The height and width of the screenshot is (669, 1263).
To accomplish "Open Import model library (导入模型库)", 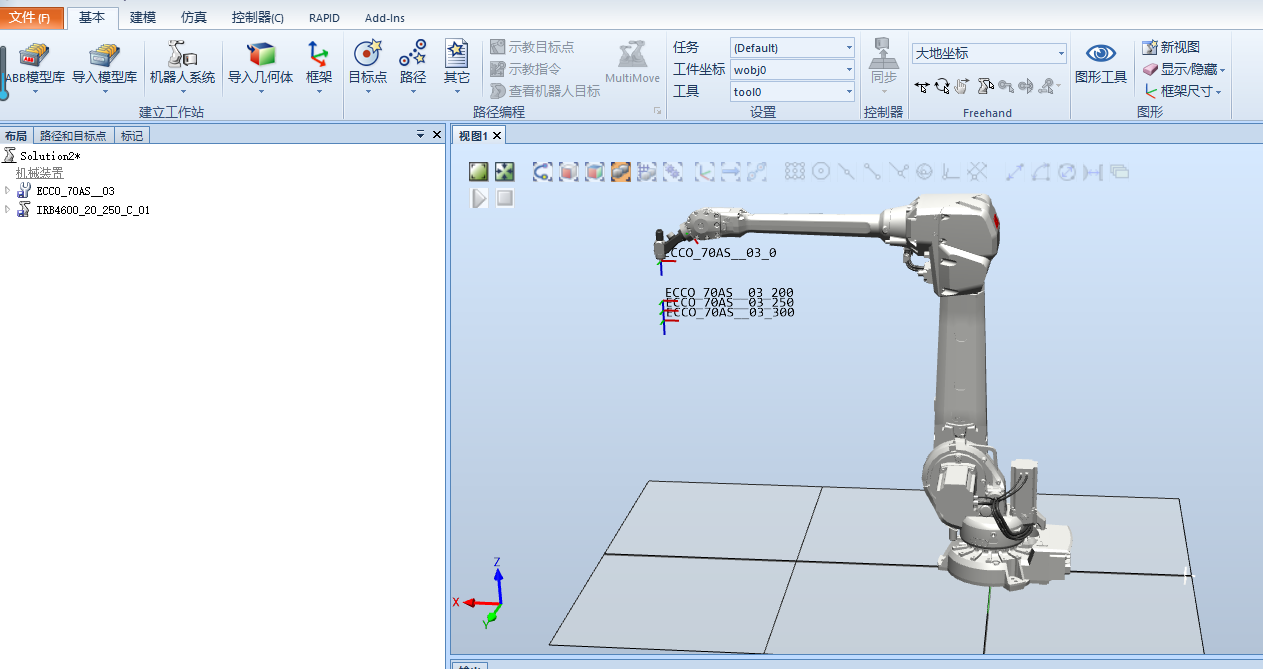I will (105, 67).
